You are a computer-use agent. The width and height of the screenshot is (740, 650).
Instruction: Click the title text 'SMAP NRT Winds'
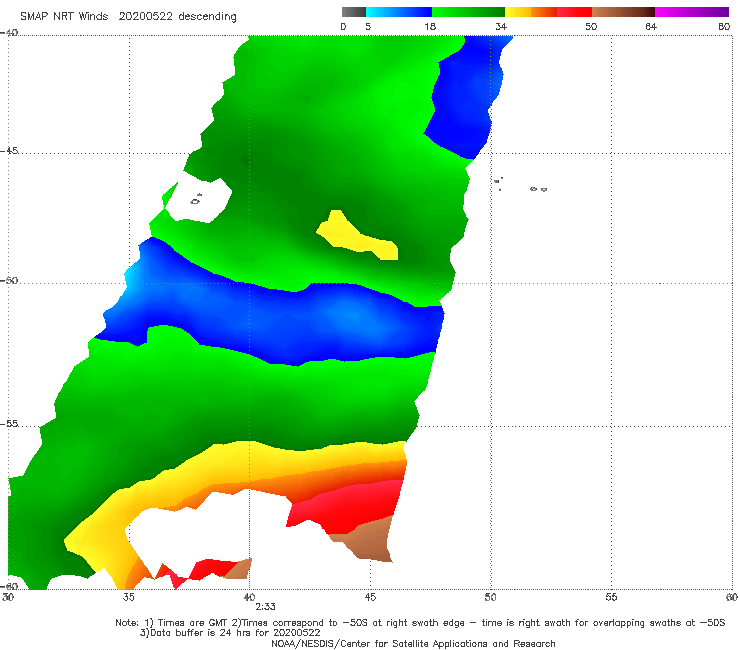coord(64,17)
